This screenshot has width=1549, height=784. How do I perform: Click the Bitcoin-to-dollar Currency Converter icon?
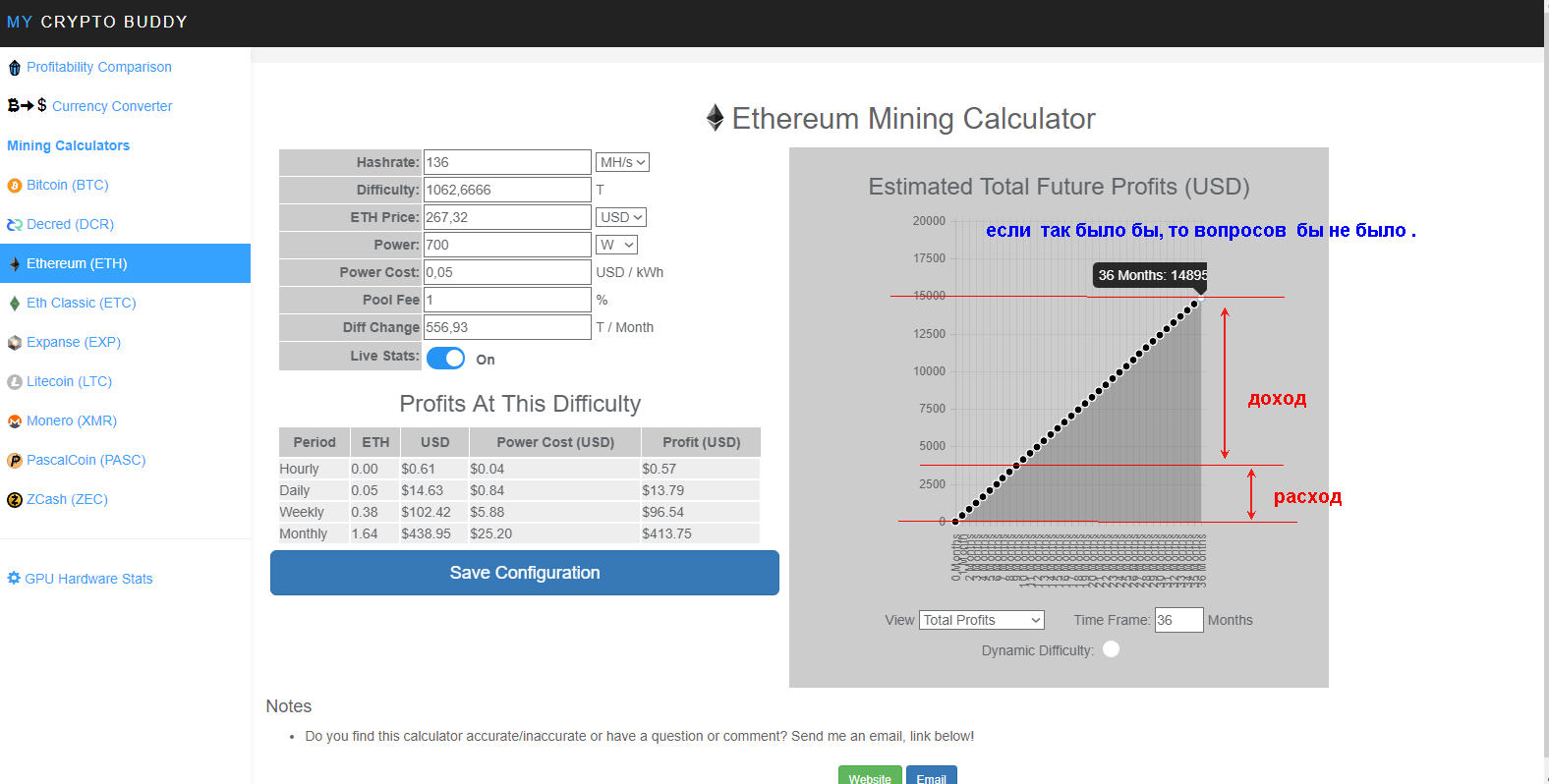tap(28, 105)
